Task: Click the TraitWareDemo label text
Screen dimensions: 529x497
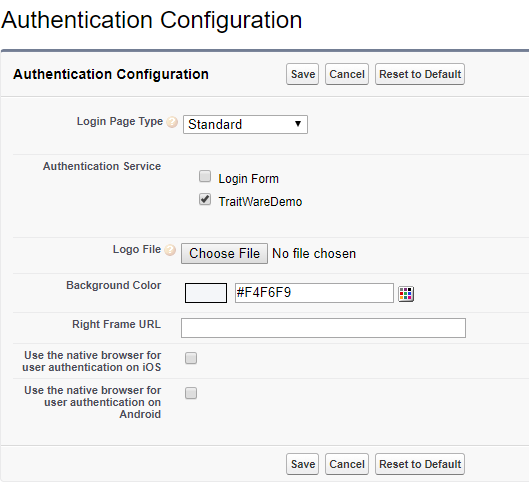Action: (260, 202)
